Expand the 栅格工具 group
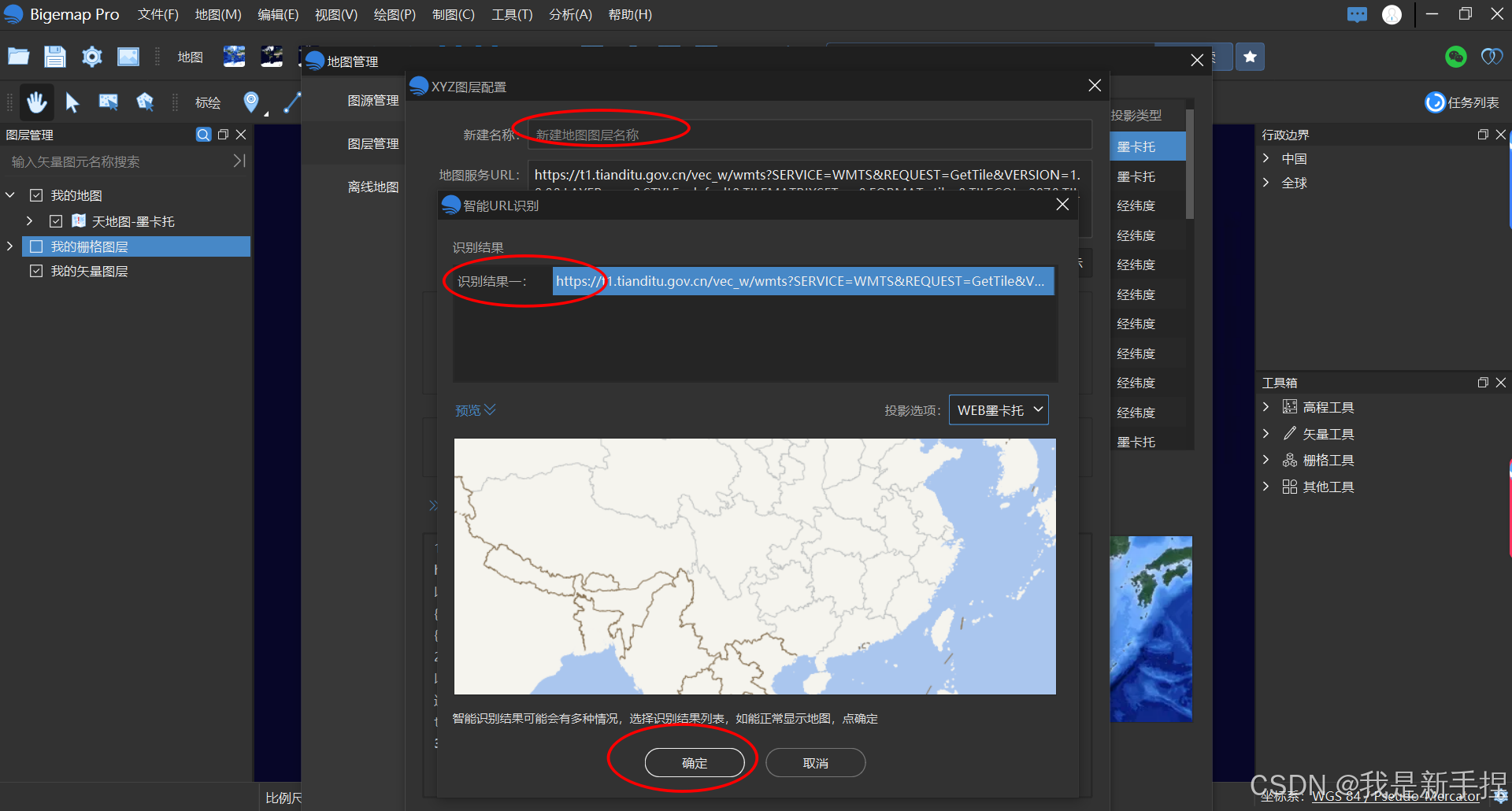The width and height of the screenshot is (1512, 811). point(1266,460)
